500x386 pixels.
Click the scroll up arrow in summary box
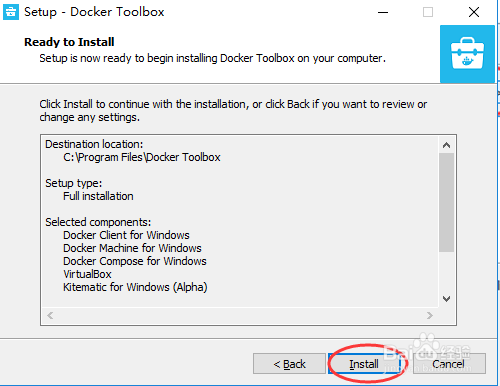[446, 145]
